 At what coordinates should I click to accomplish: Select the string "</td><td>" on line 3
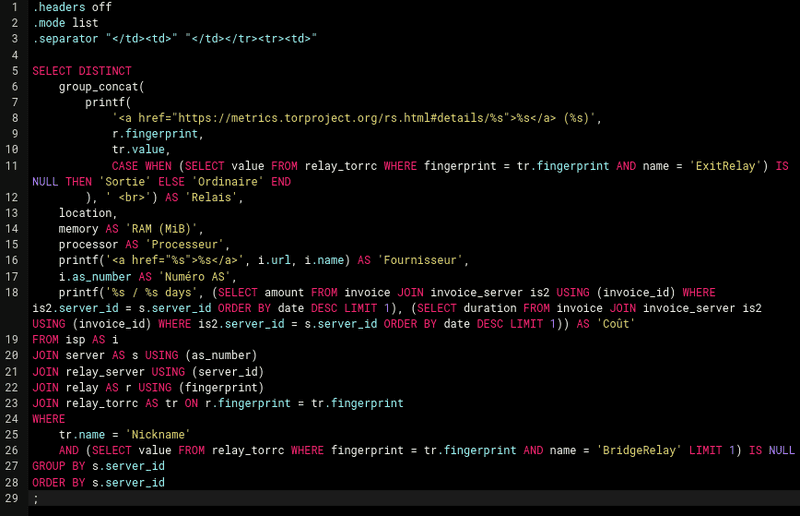tap(142, 39)
